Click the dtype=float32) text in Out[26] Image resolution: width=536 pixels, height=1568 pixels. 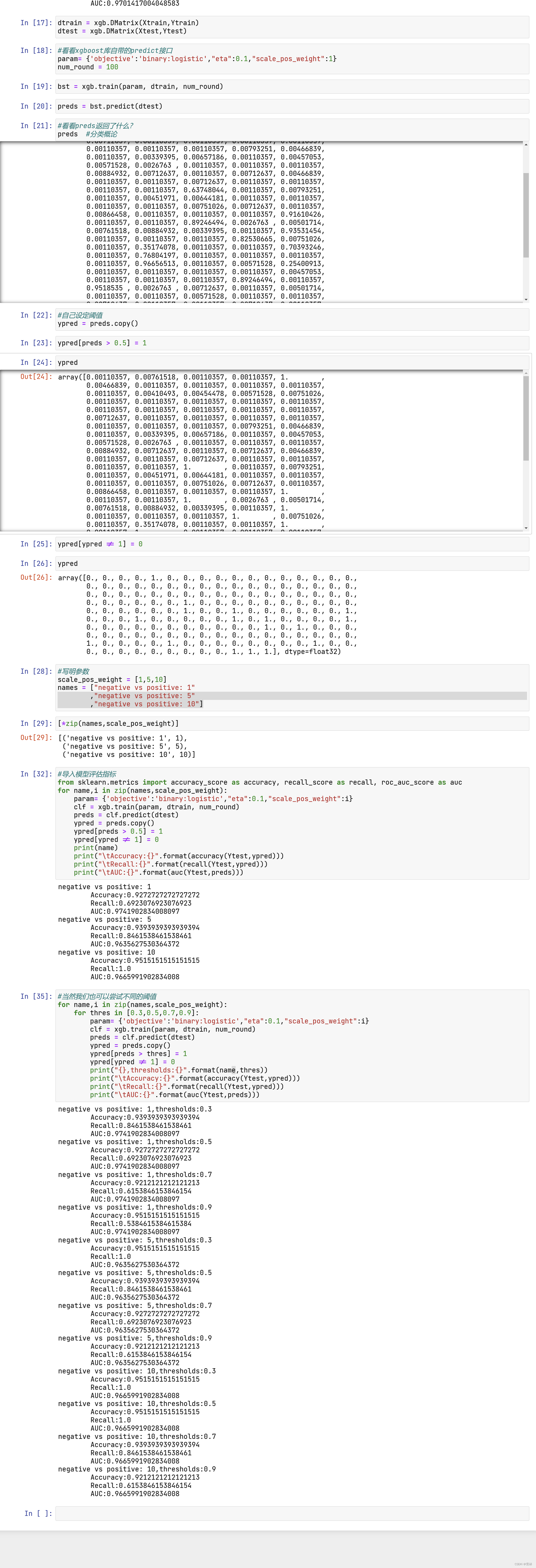pyautogui.click(x=312, y=651)
